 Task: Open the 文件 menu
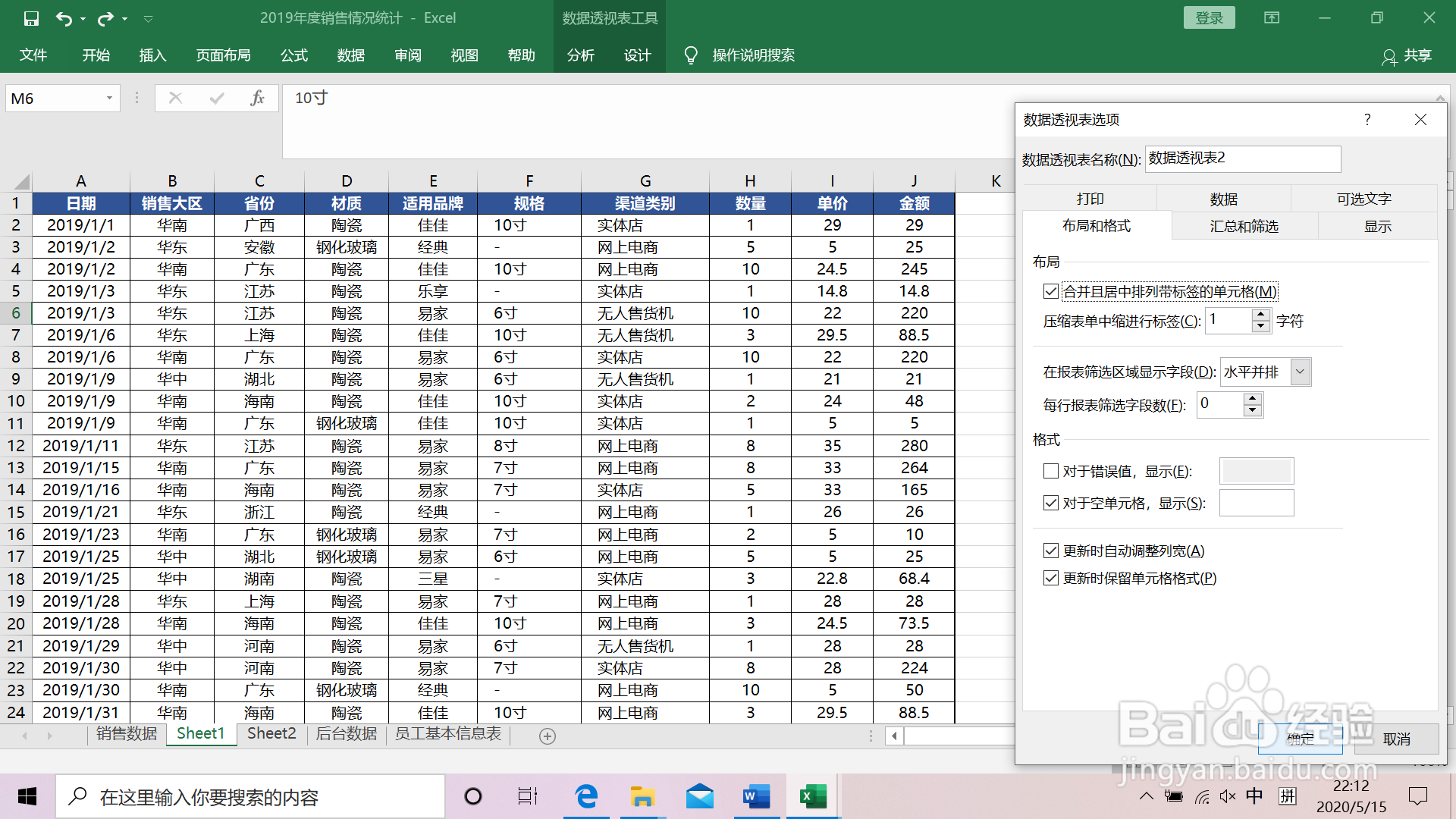point(33,55)
